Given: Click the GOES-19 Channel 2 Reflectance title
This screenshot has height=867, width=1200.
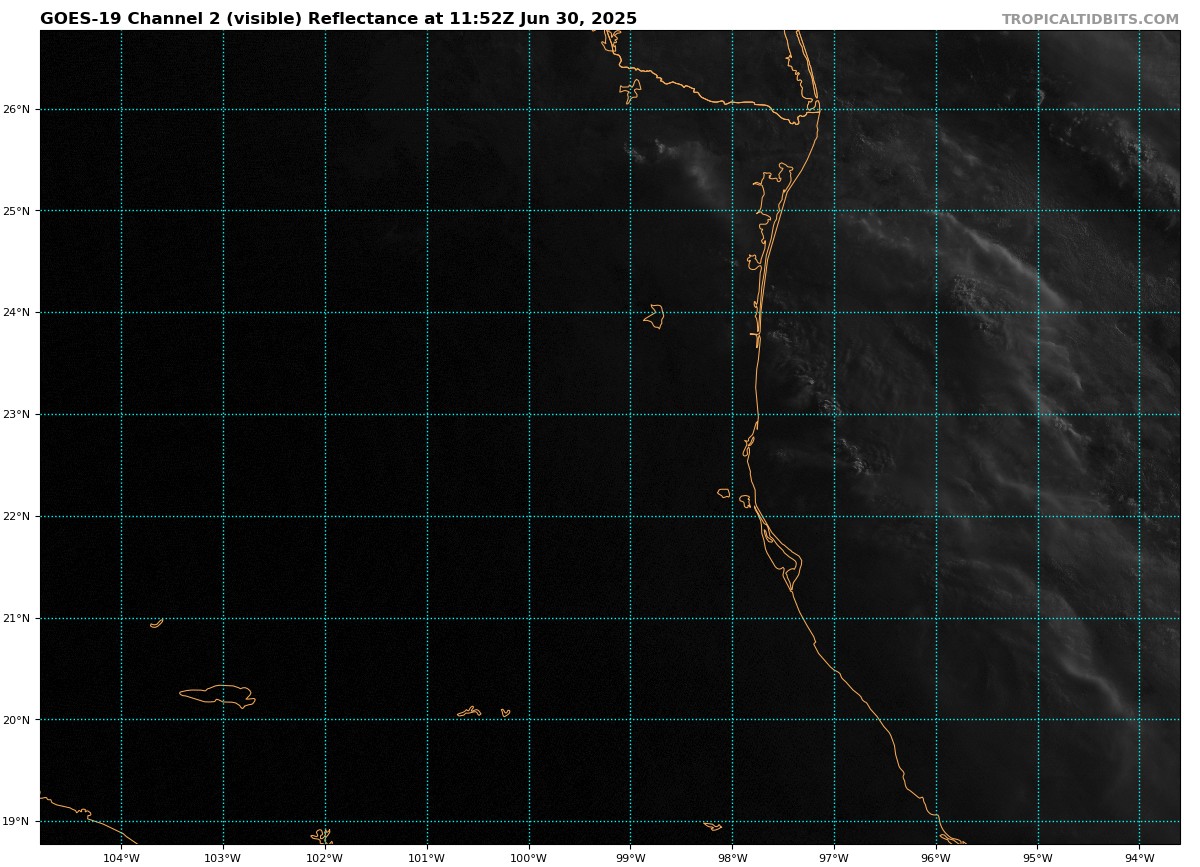Looking at the screenshot, I should tap(338, 19).
